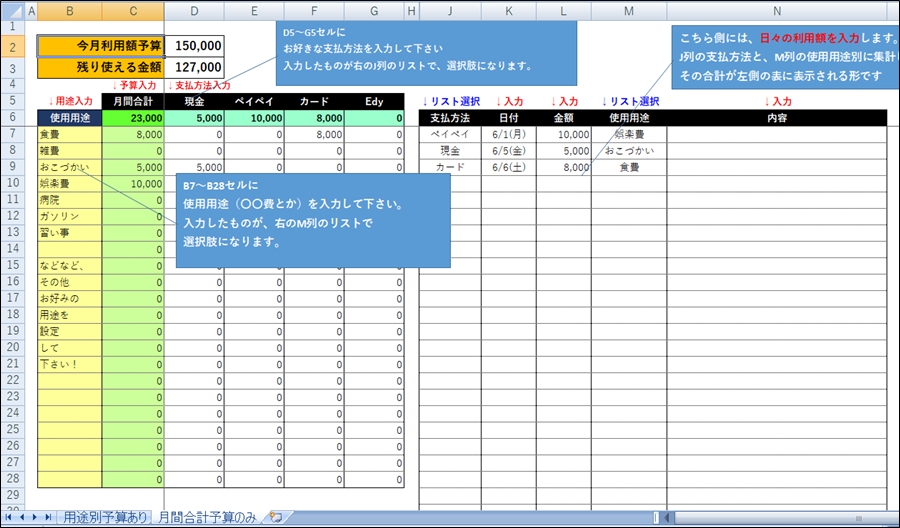Select column C header
Viewport: 900px width, 528px height.
click(133, 10)
